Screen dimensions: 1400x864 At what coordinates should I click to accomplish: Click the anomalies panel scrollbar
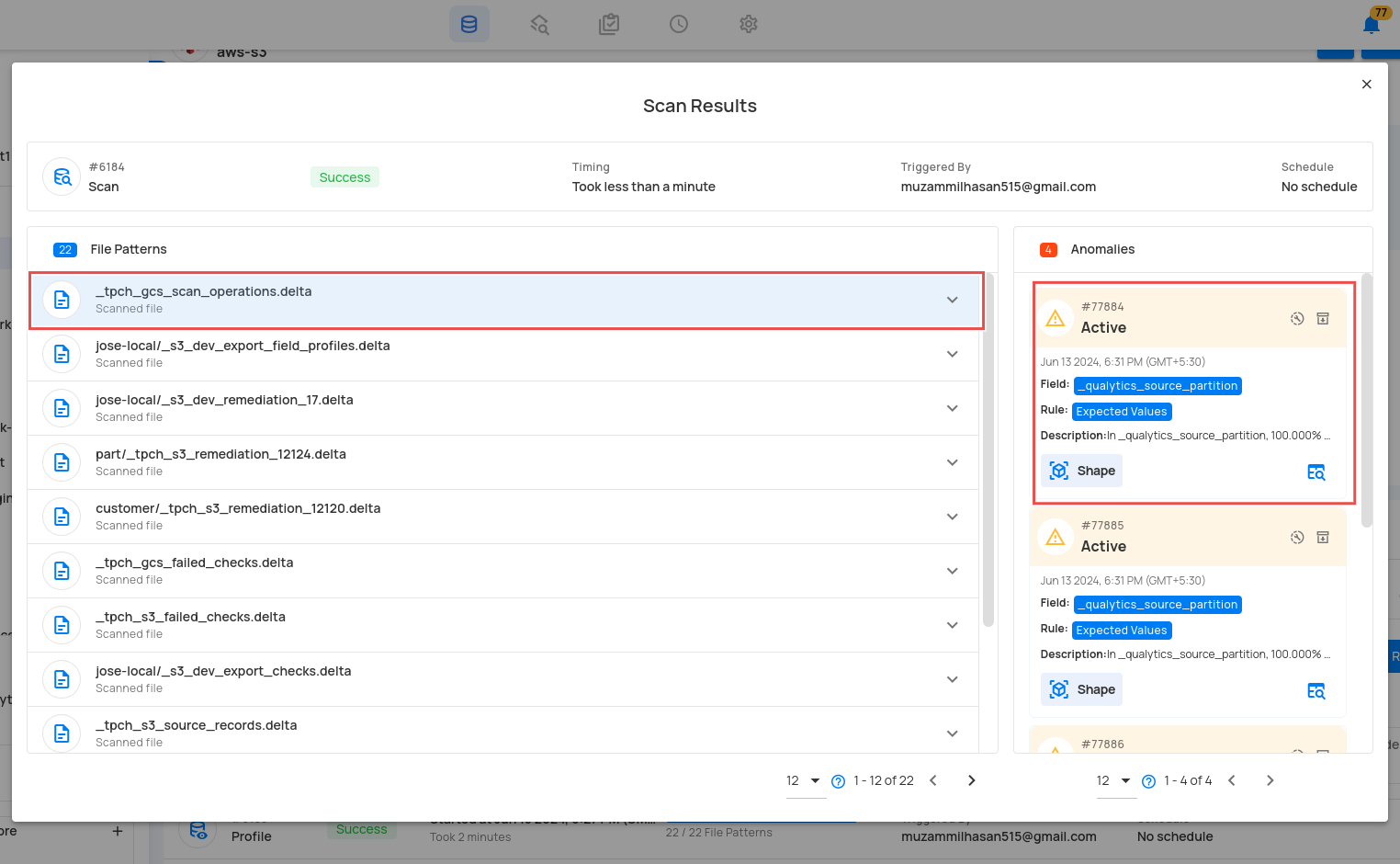pos(1367,400)
